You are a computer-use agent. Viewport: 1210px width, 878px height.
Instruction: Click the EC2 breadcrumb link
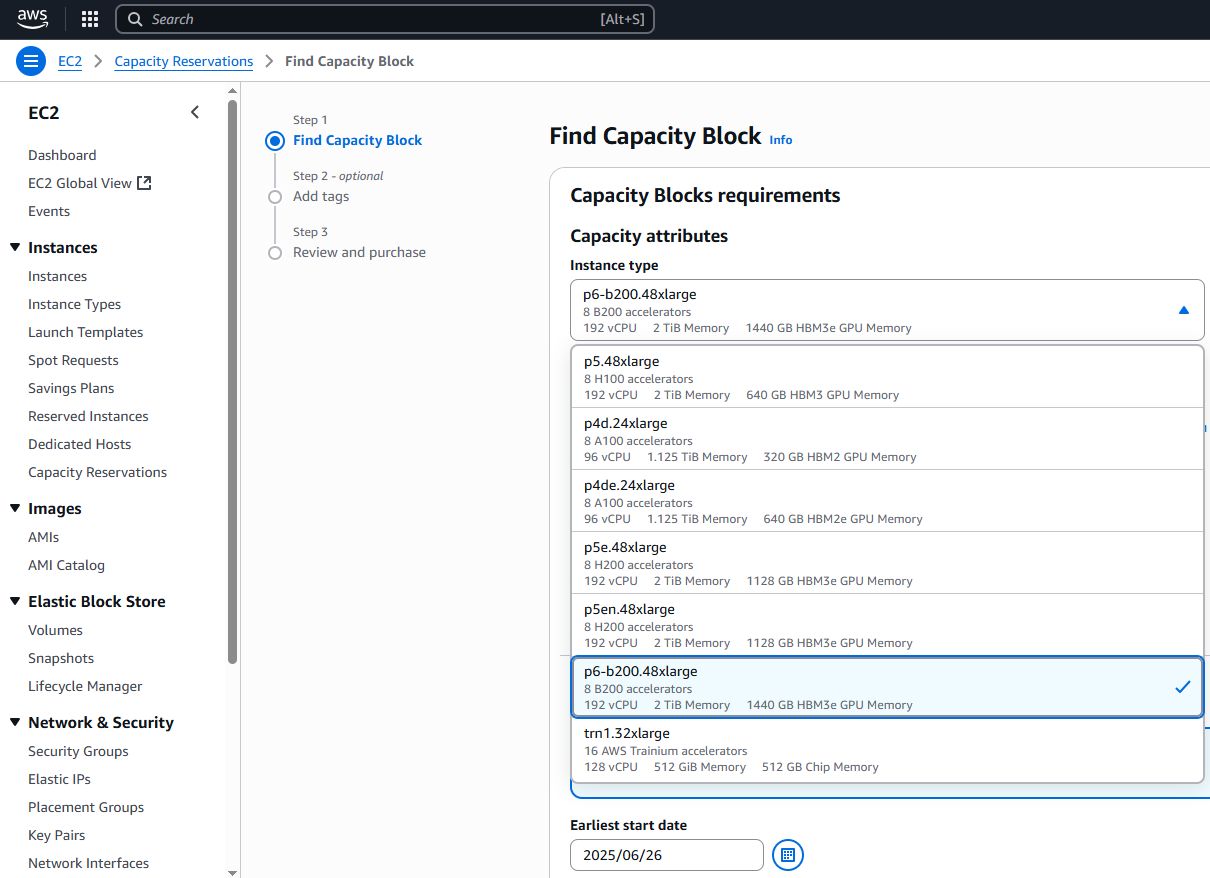tap(70, 61)
